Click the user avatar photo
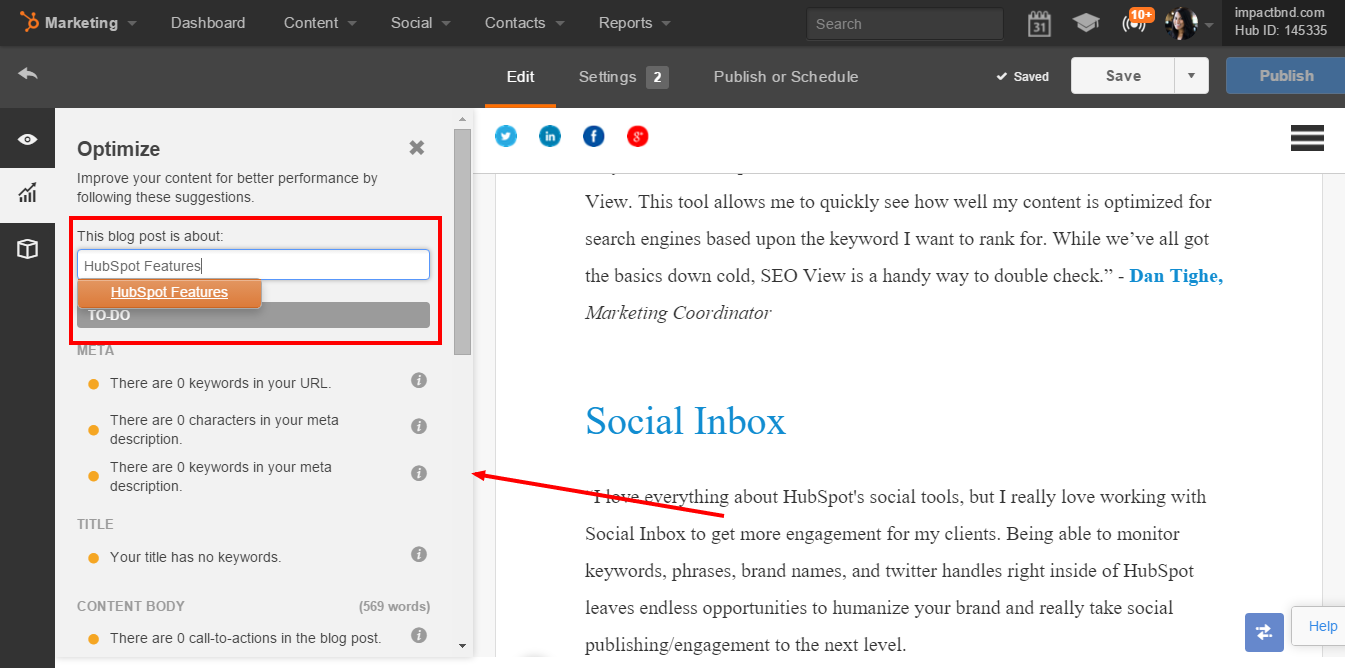 tap(1181, 23)
